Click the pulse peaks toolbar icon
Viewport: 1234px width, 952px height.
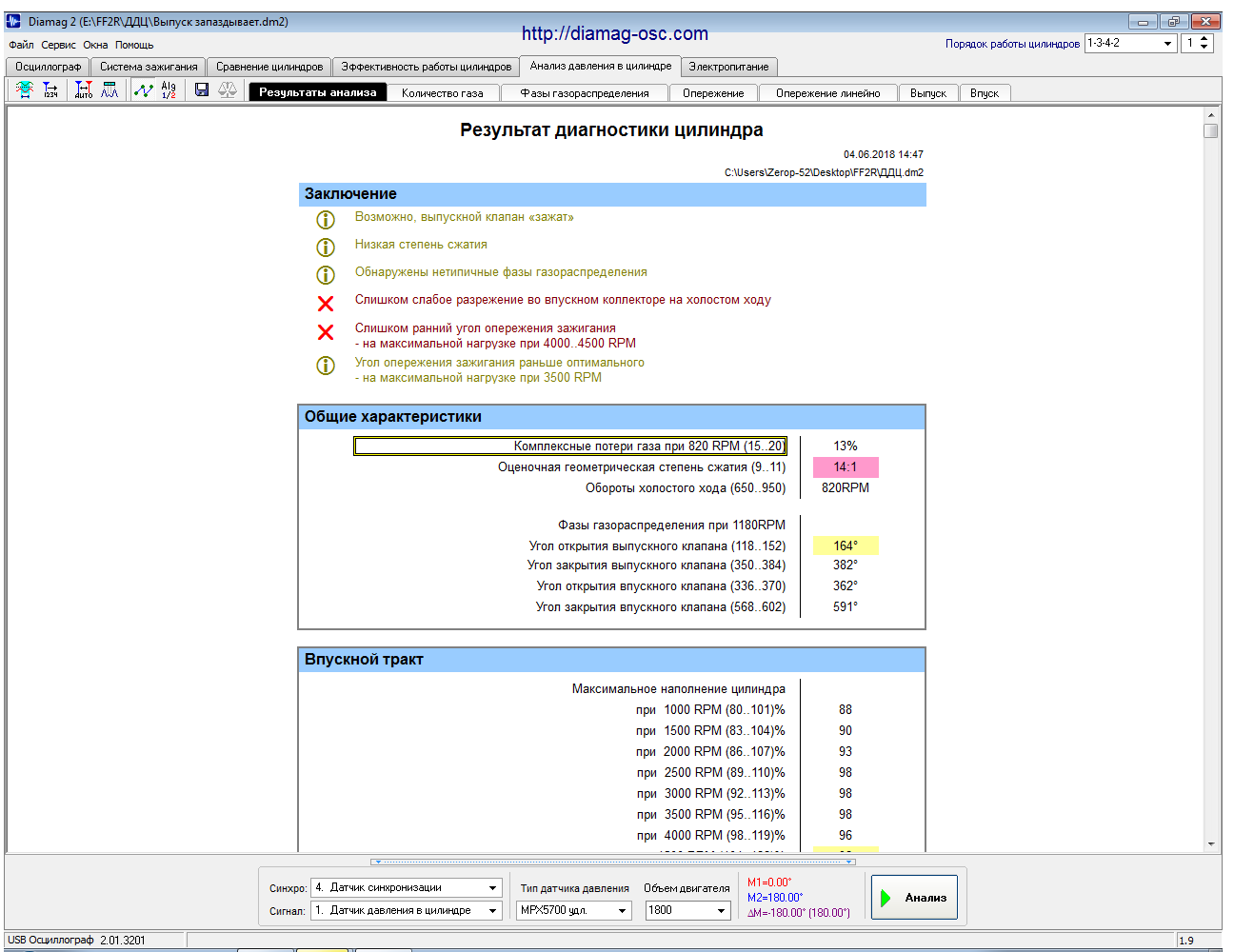[110, 89]
